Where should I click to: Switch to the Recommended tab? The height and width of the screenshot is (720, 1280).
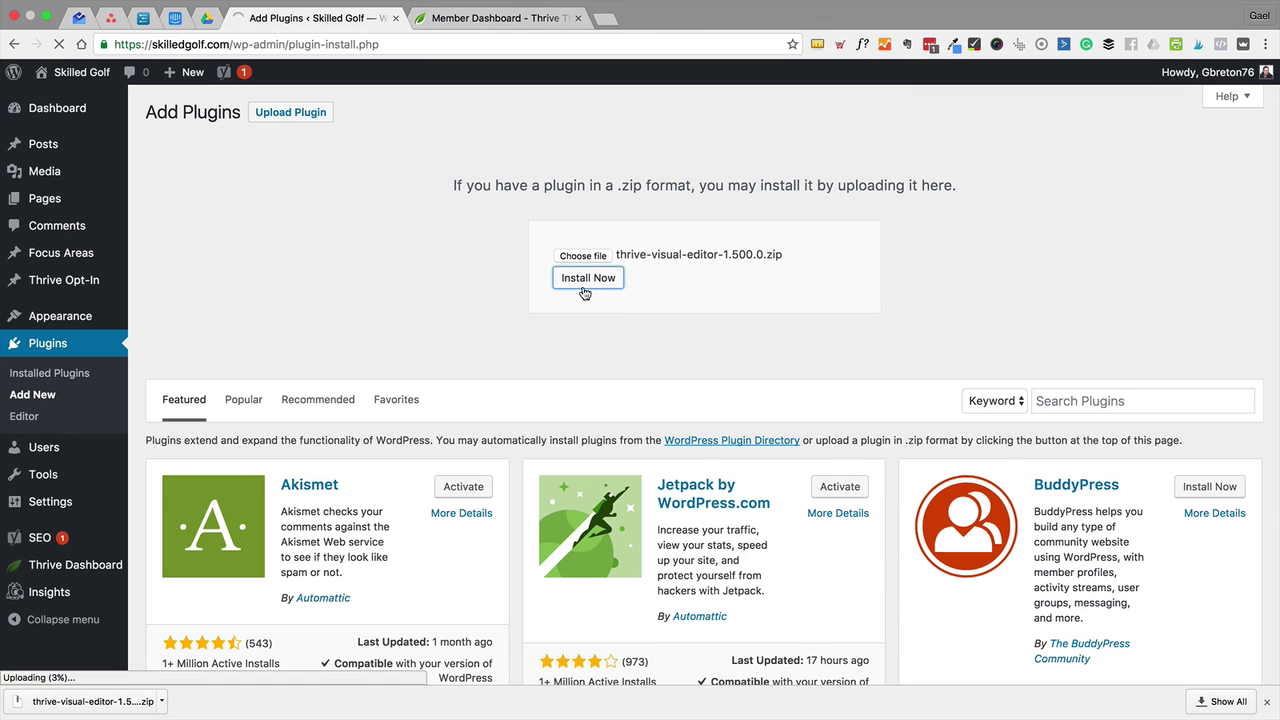coord(318,399)
